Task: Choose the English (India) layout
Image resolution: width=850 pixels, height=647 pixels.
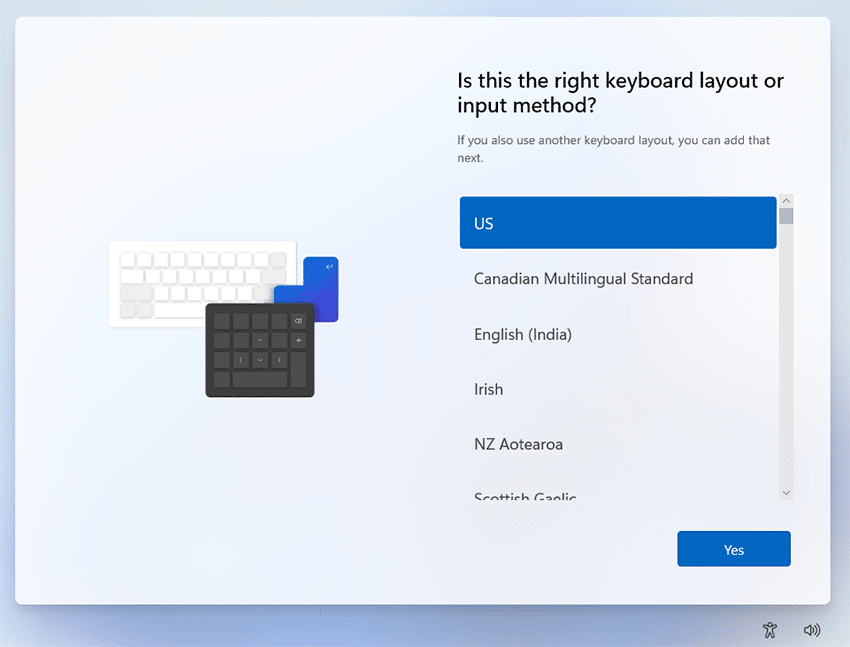Action: [617, 334]
